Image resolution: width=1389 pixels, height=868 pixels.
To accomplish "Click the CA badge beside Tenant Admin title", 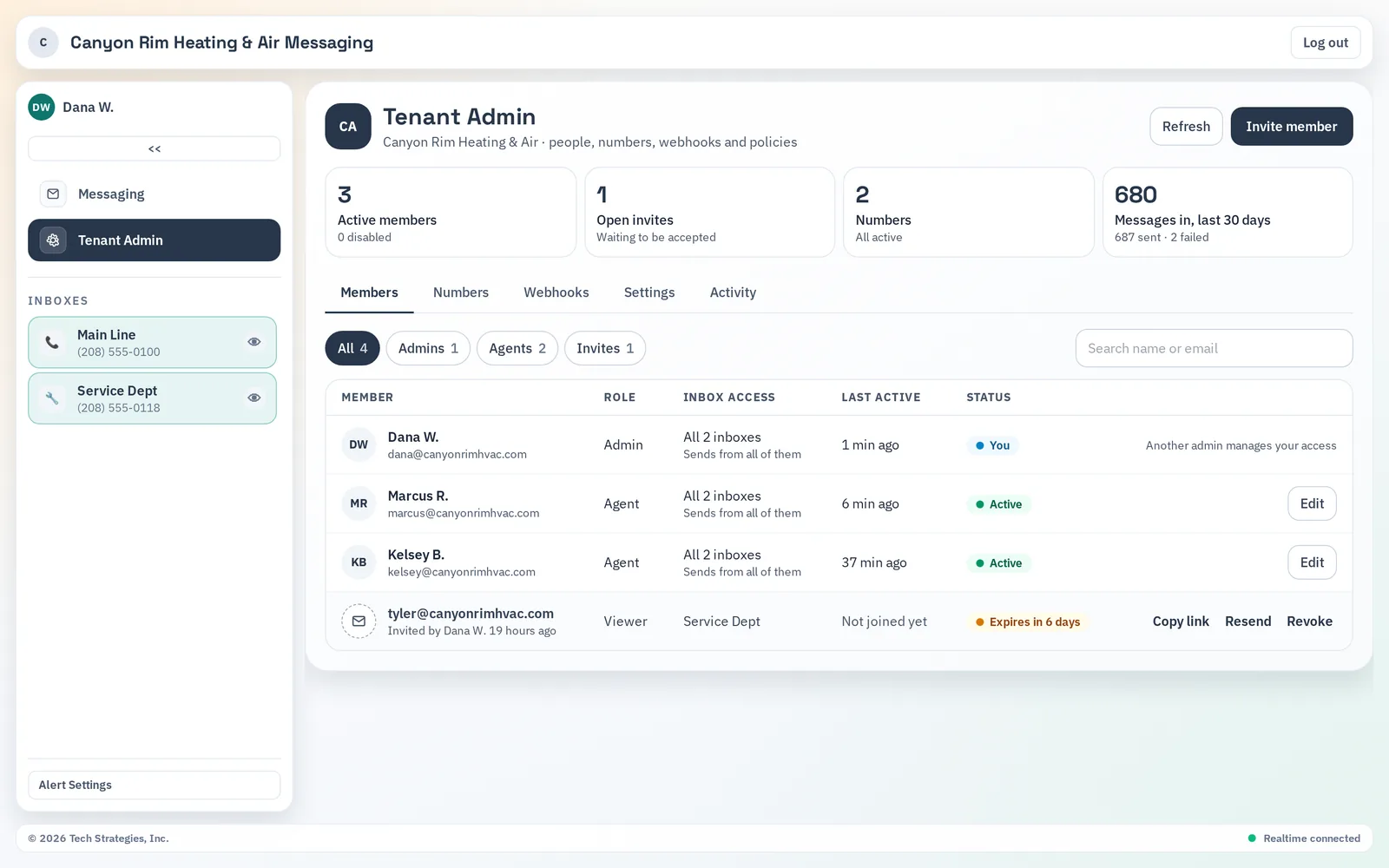I will point(348,127).
